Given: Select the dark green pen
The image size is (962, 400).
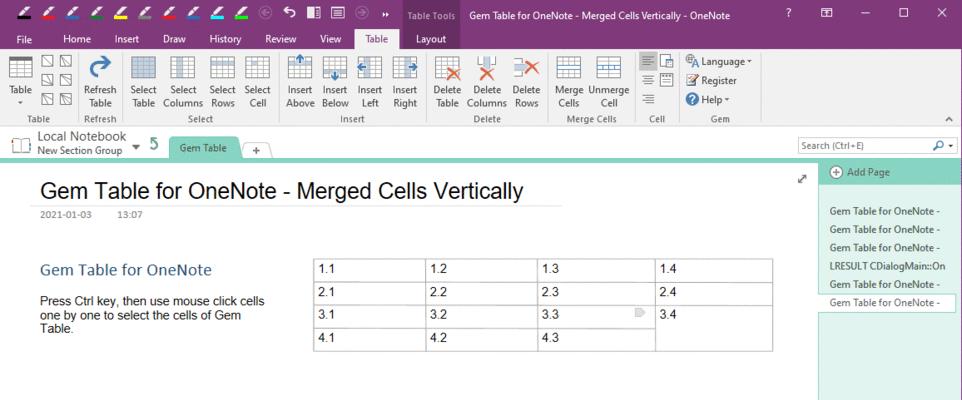Looking at the screenshot, I should coord(97,13).
